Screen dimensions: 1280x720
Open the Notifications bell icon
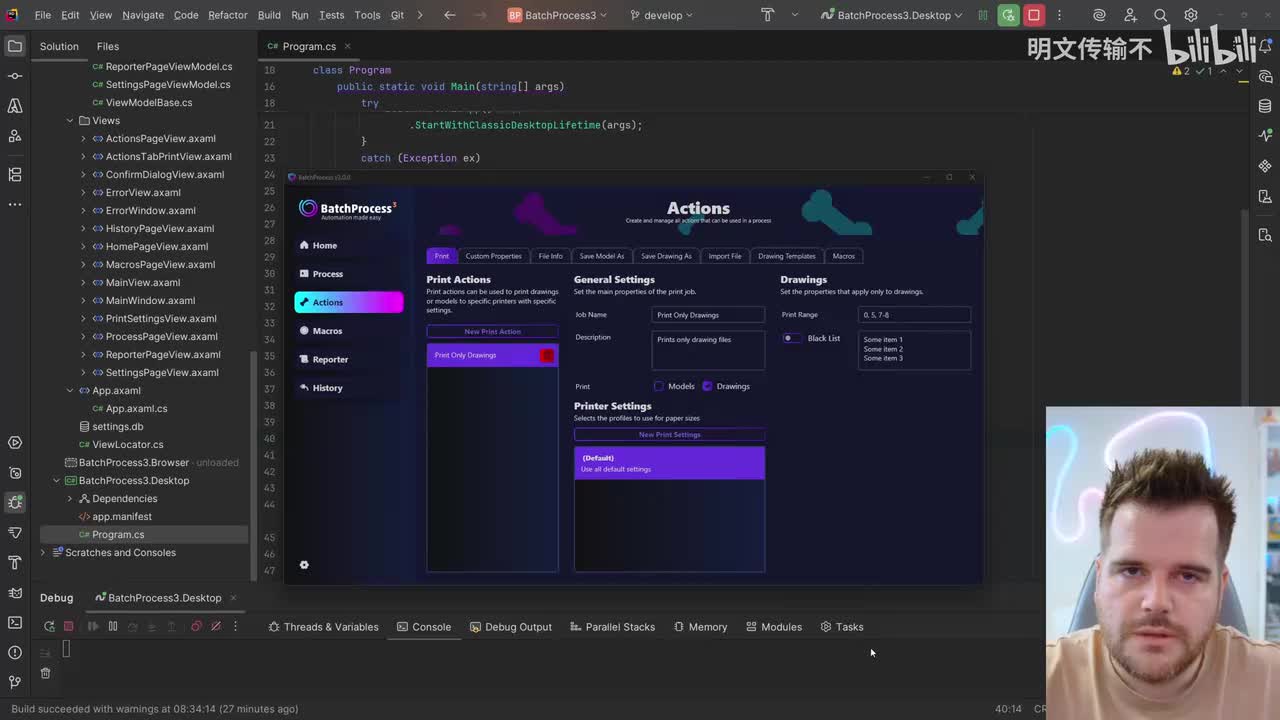pyautogui.click(x=1265, y=46)
